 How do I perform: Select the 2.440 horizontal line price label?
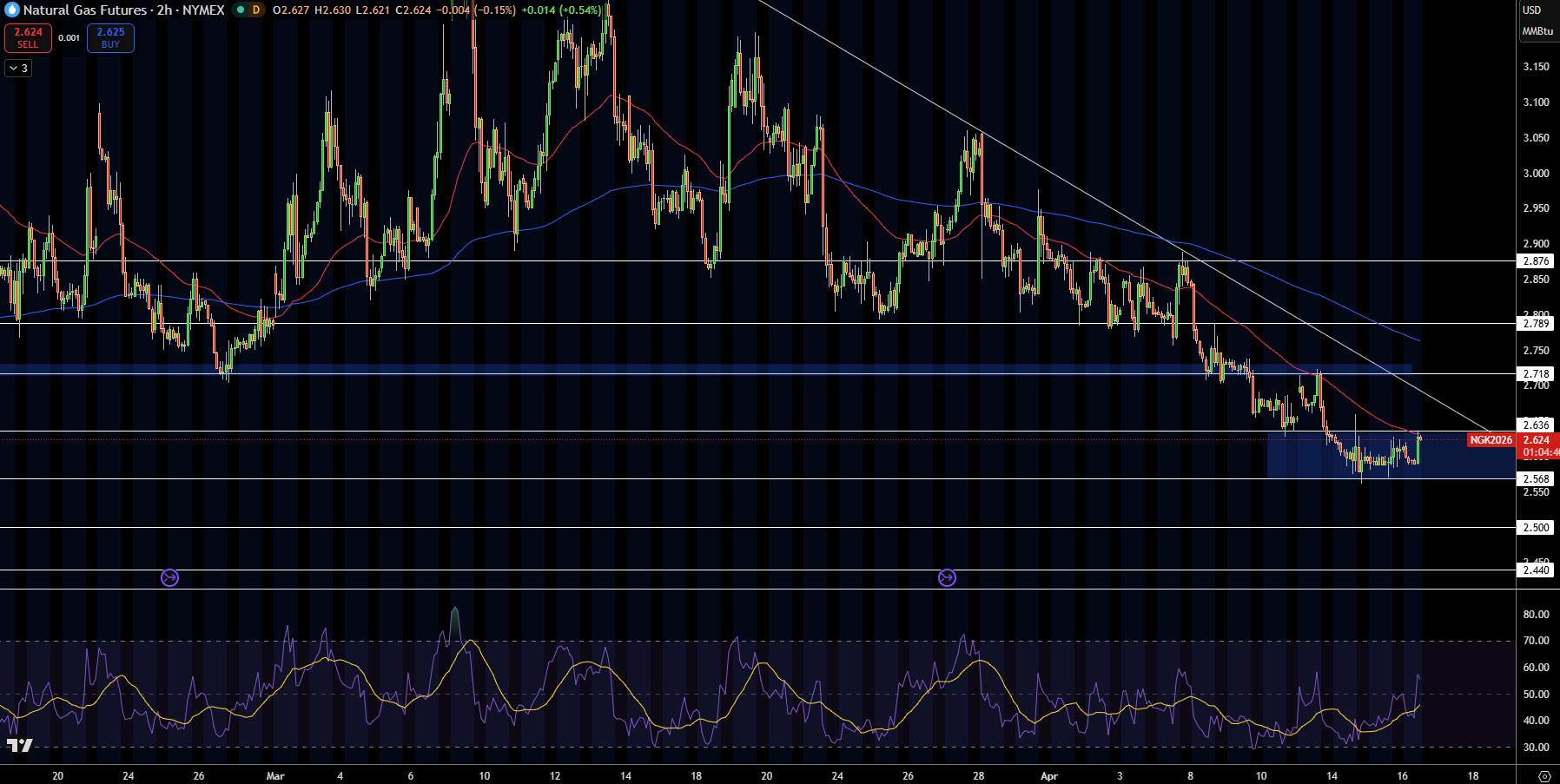[x=1536, y=570]
